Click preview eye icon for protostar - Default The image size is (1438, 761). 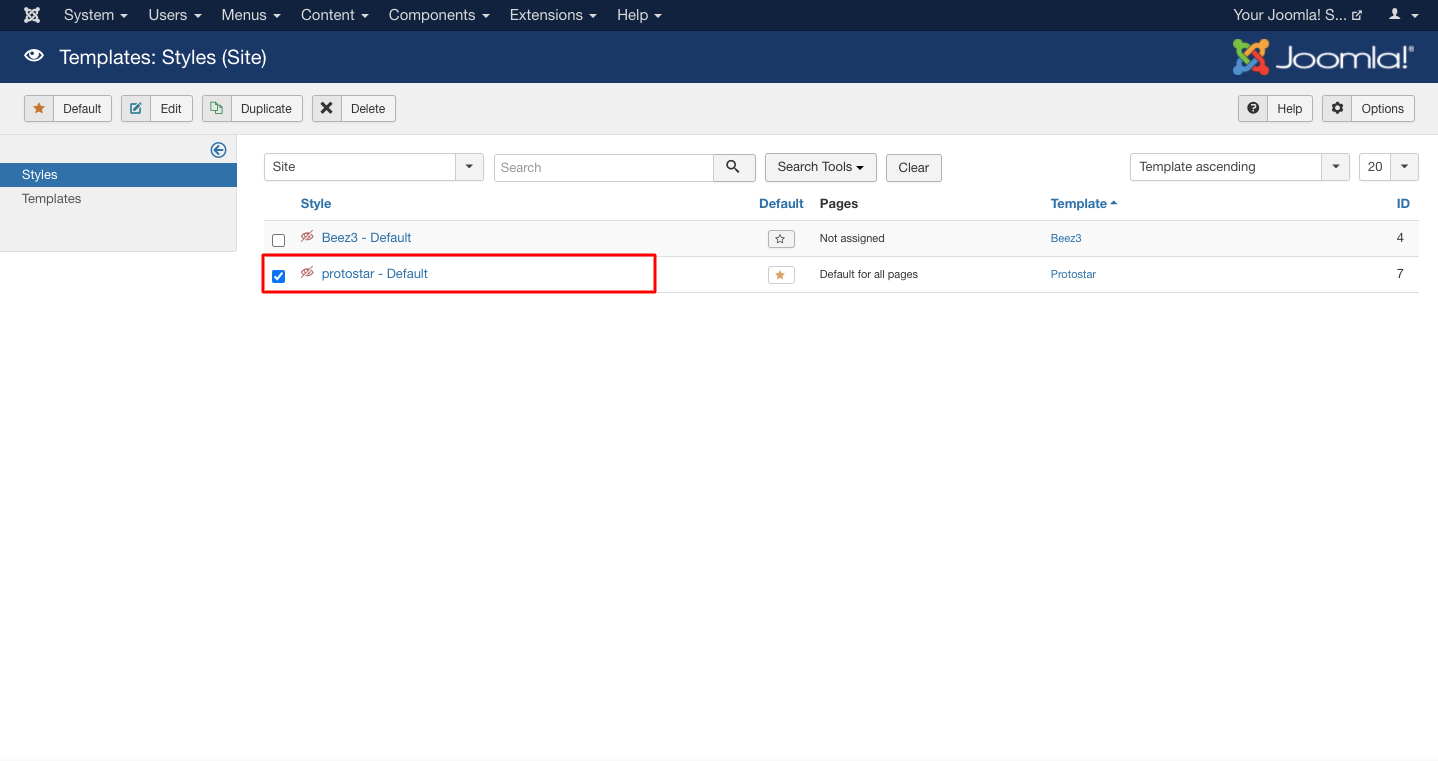(307, 273)
